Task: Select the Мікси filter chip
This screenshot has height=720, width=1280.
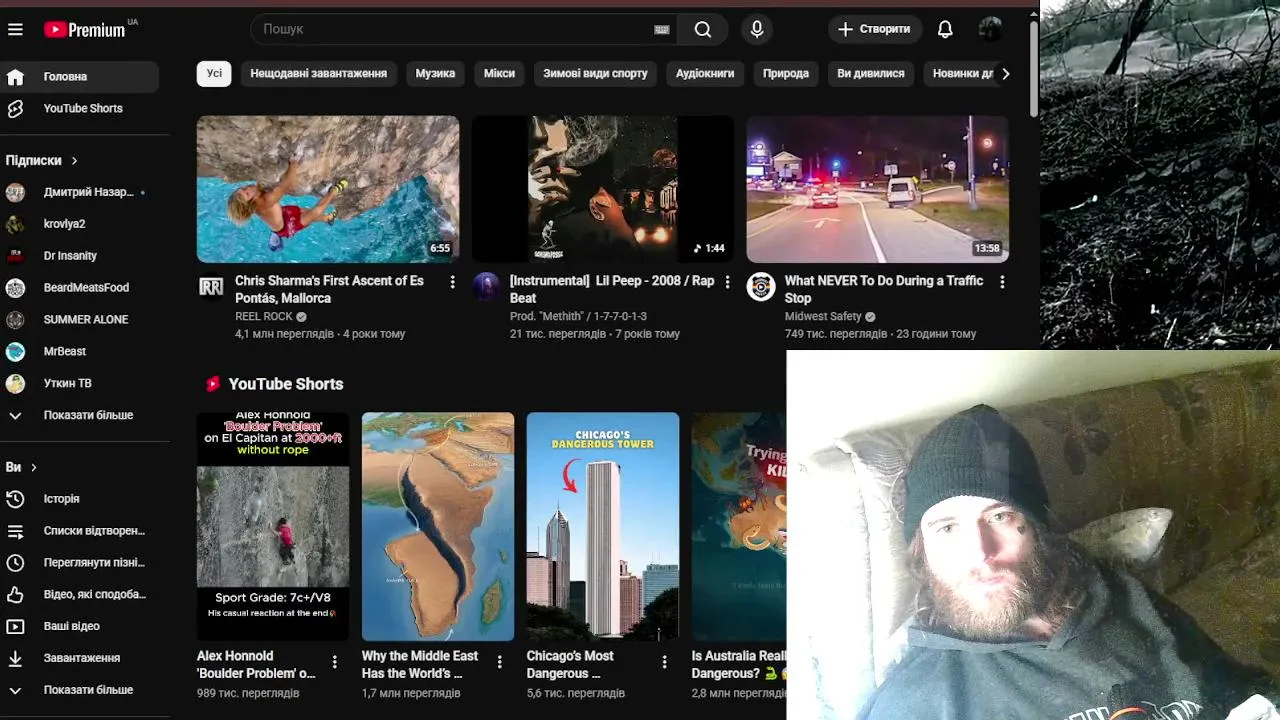Action: [x=499, y=73]
